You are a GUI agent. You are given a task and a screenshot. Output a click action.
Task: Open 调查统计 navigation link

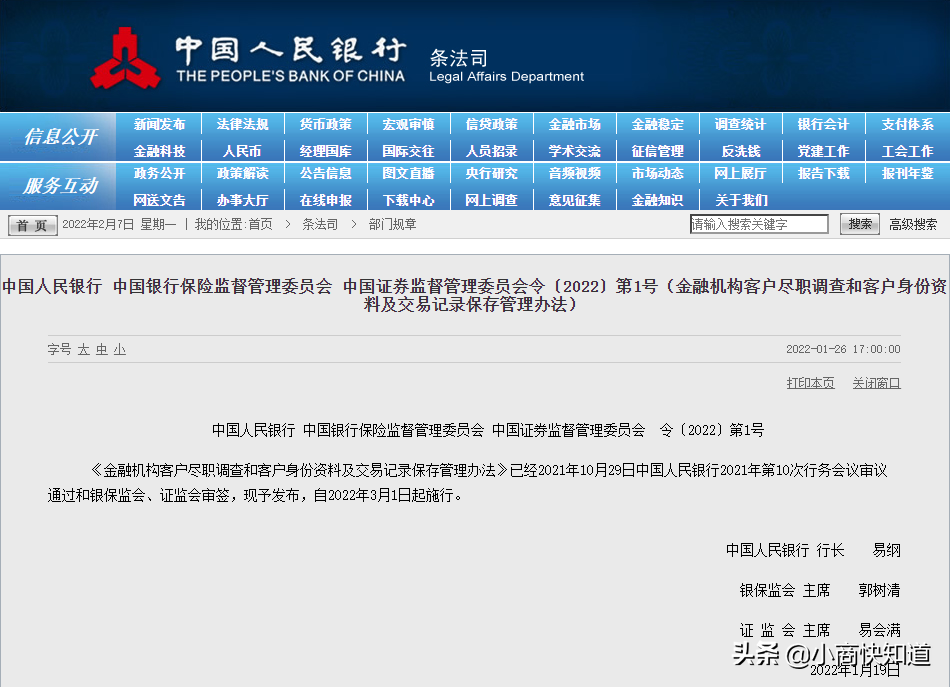point(741,124)
